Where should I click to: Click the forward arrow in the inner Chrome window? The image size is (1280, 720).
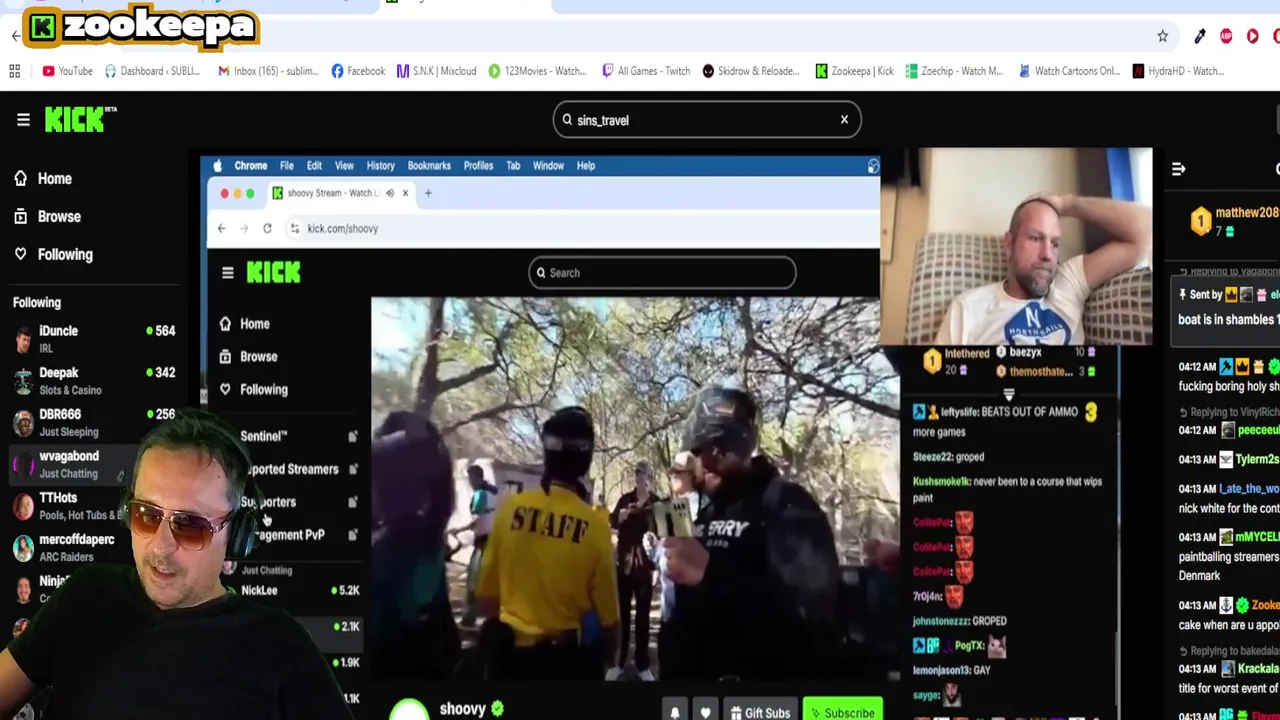point(244,229)
